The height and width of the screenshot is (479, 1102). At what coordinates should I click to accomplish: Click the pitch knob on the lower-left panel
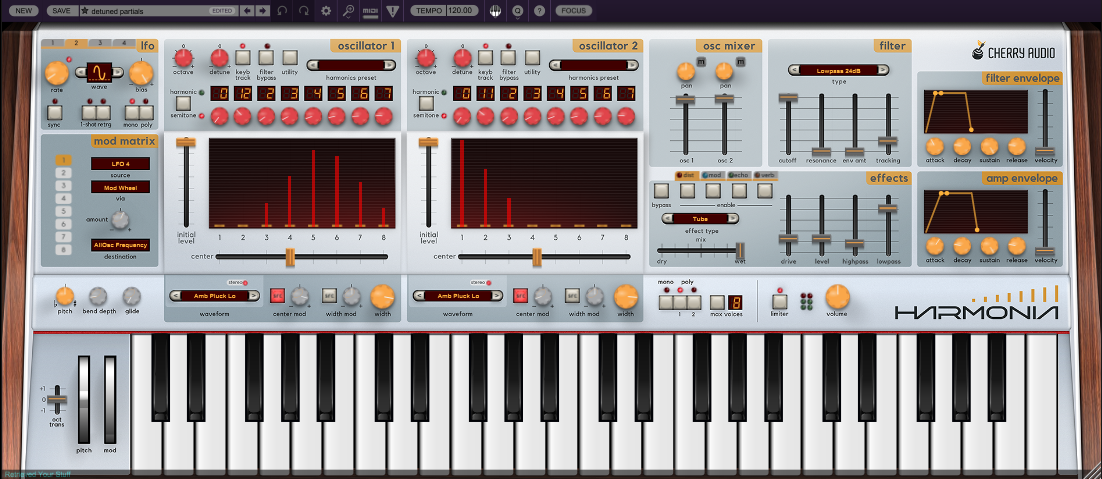pyautogui.click(x=64, y=296)
